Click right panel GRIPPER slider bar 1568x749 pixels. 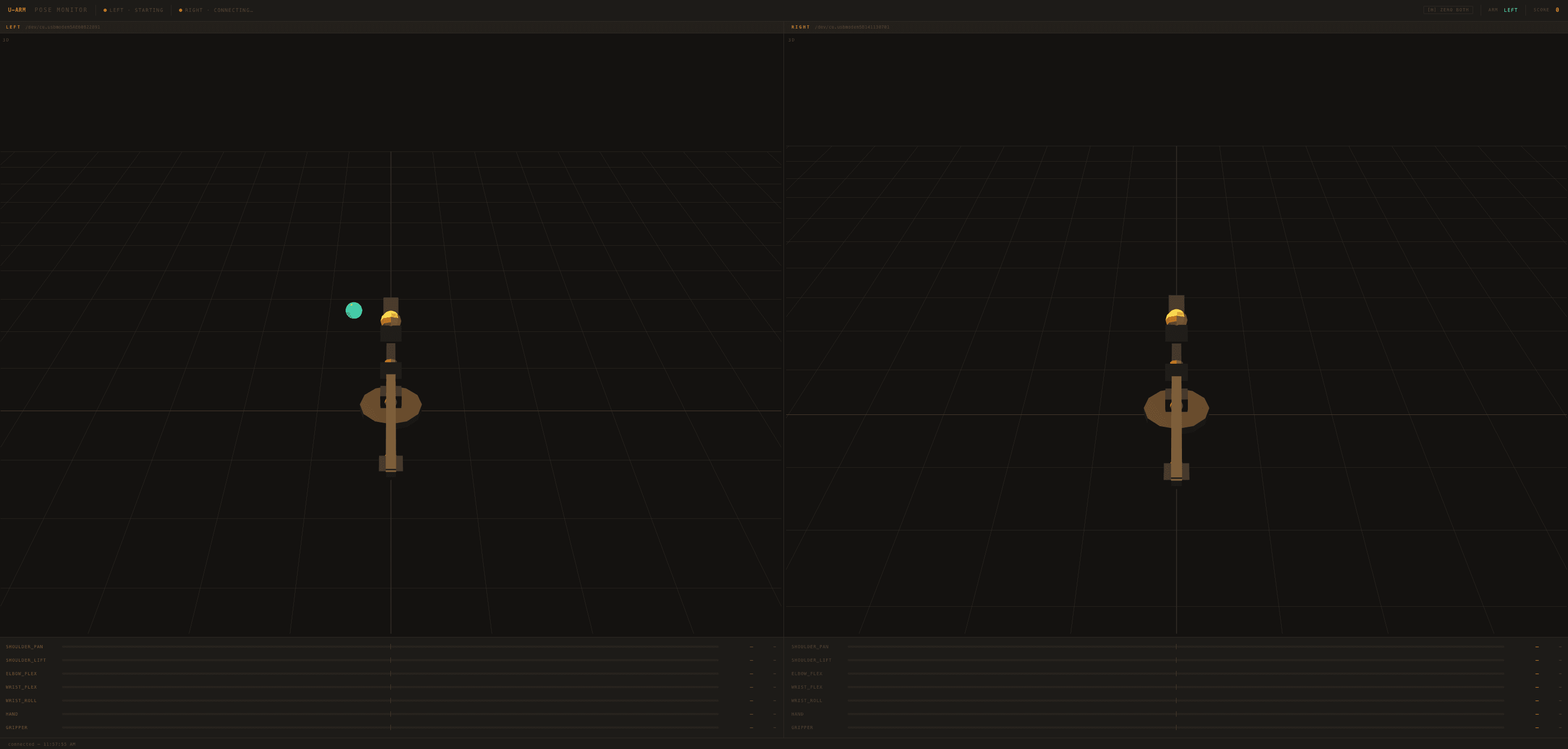(1176, 727)
